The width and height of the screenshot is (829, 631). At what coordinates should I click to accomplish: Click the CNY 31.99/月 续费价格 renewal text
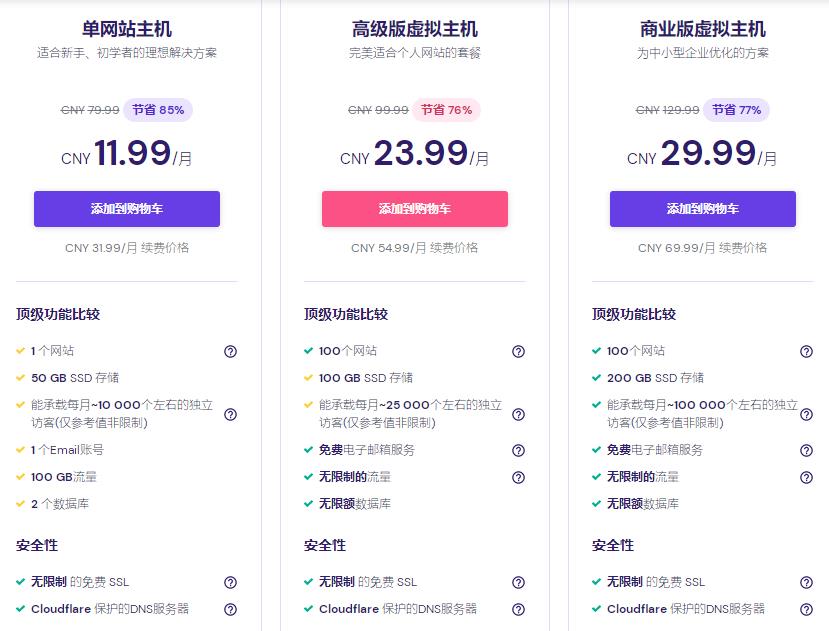click(x=126, y=247)
